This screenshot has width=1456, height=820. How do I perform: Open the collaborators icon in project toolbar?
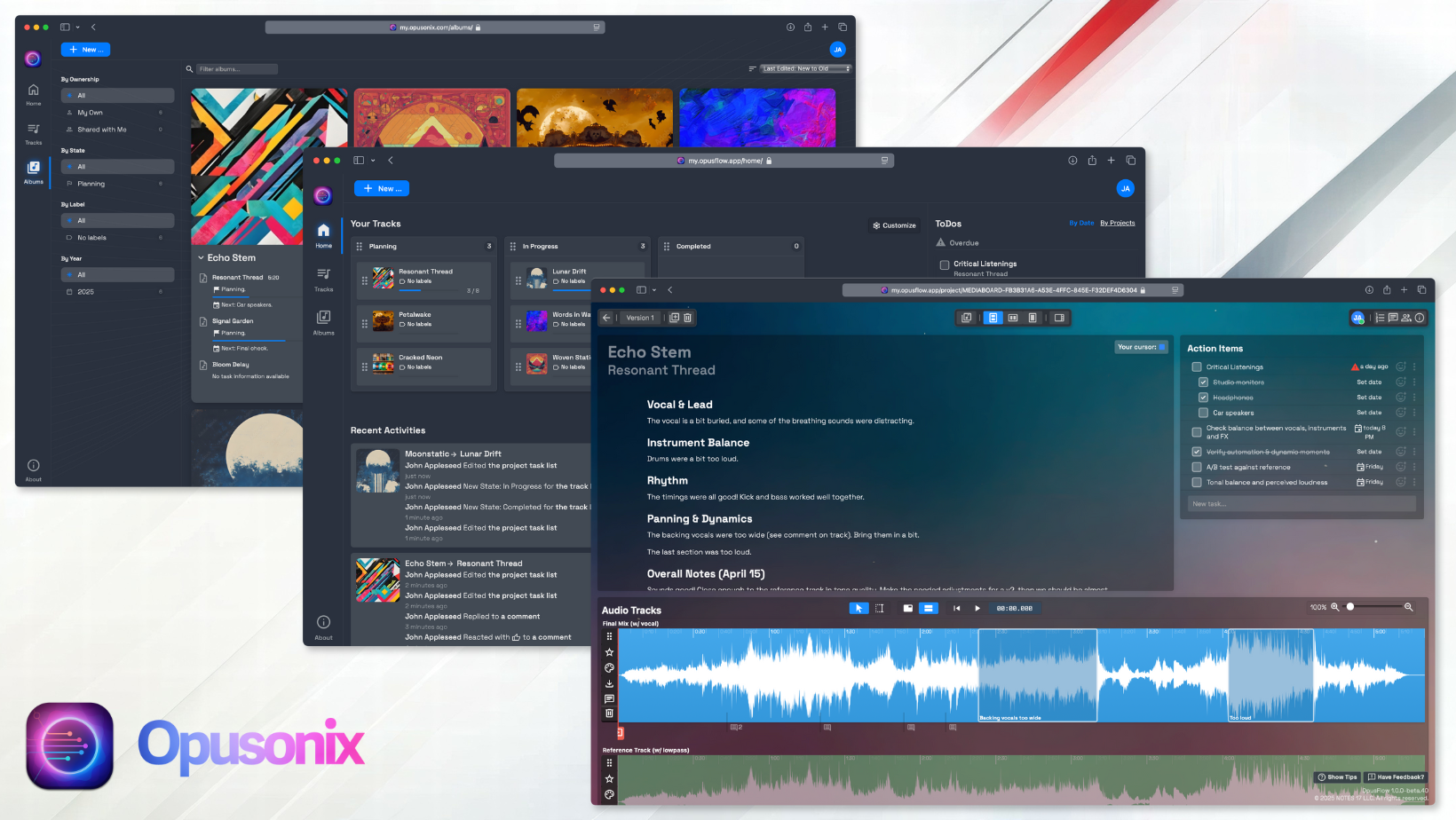[x=1406, y=318]
